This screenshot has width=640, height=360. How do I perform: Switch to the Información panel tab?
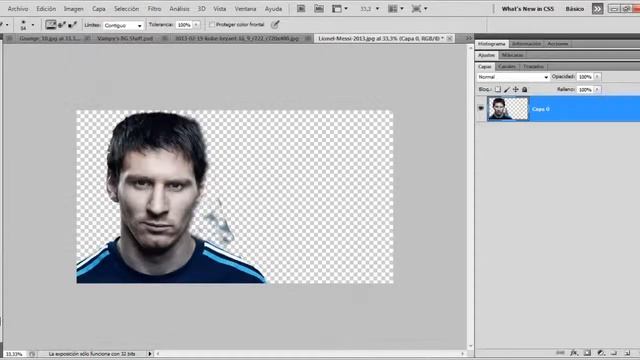click(526, 44)
